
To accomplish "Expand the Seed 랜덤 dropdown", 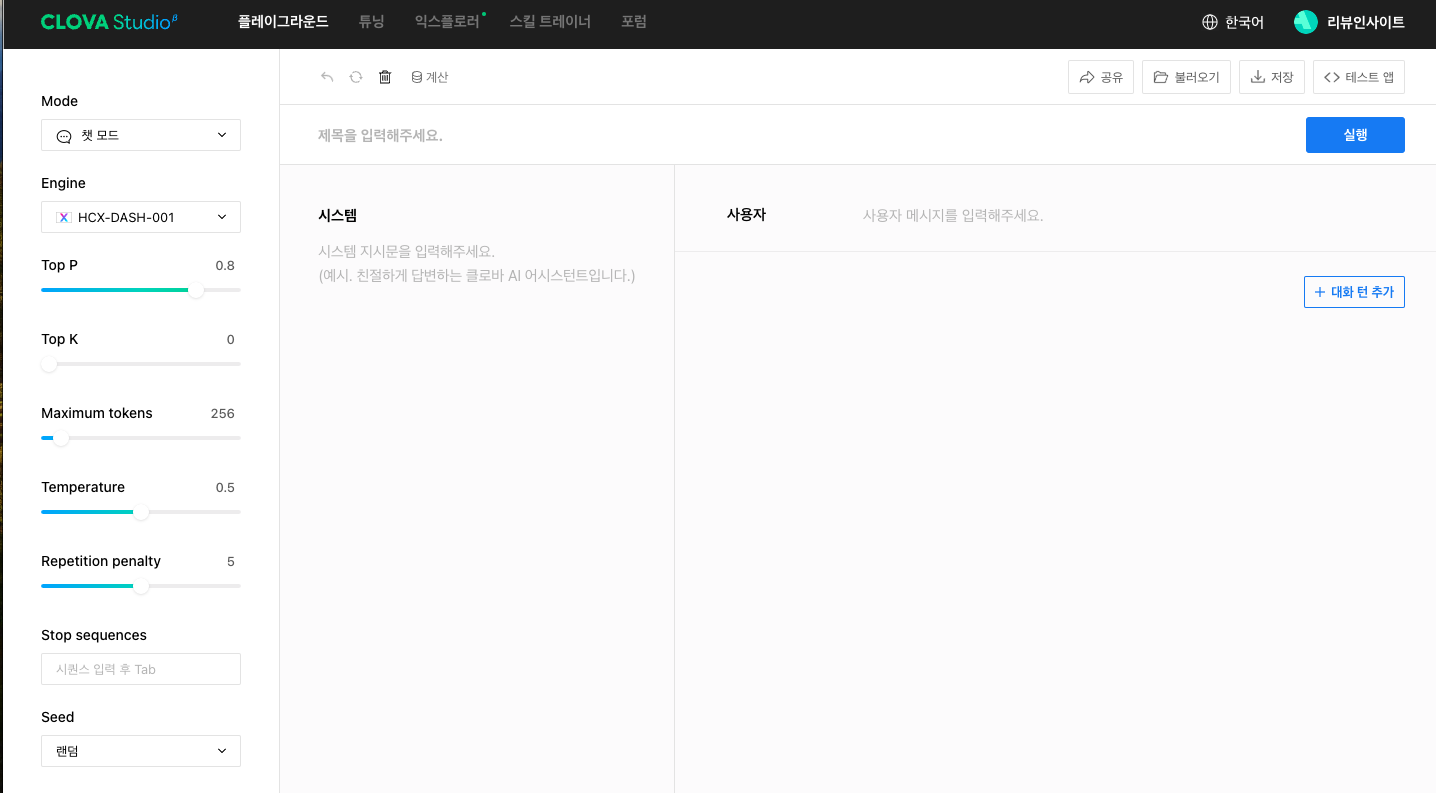I will [x=141, y=751].
